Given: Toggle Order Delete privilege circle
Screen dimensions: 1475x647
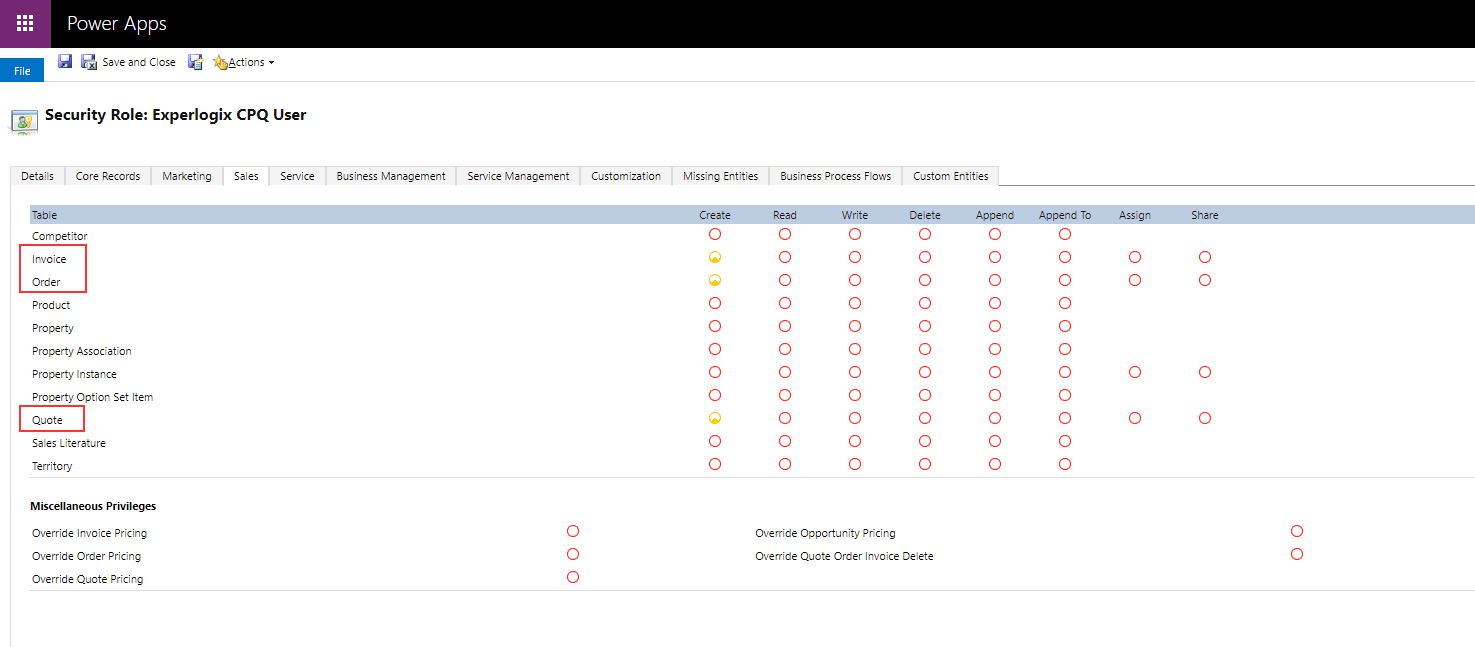Looking at the screenshot, I should pos(925,280).
